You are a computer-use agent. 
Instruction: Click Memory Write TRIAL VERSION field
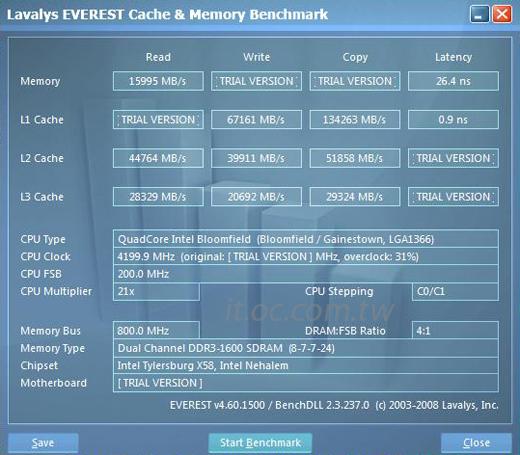coord(256,81)
